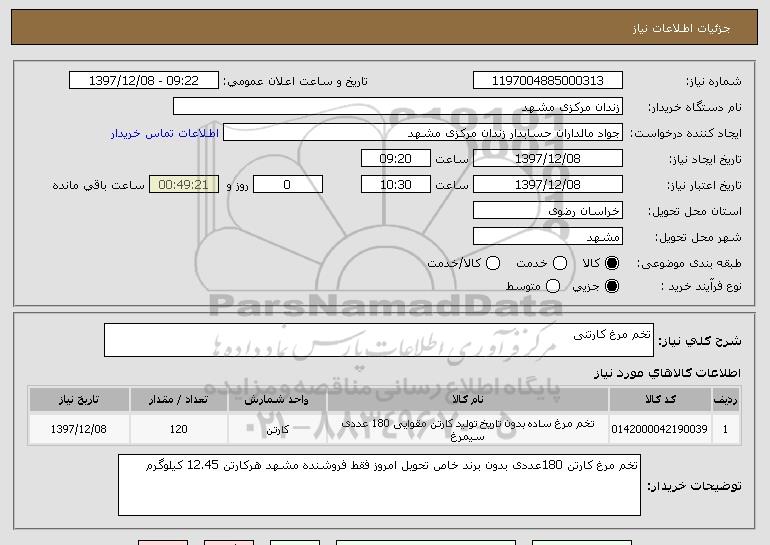Click the delivery province field خراسان رضوی
This screenshot has height=545, width=770.
tap(548, 211)
